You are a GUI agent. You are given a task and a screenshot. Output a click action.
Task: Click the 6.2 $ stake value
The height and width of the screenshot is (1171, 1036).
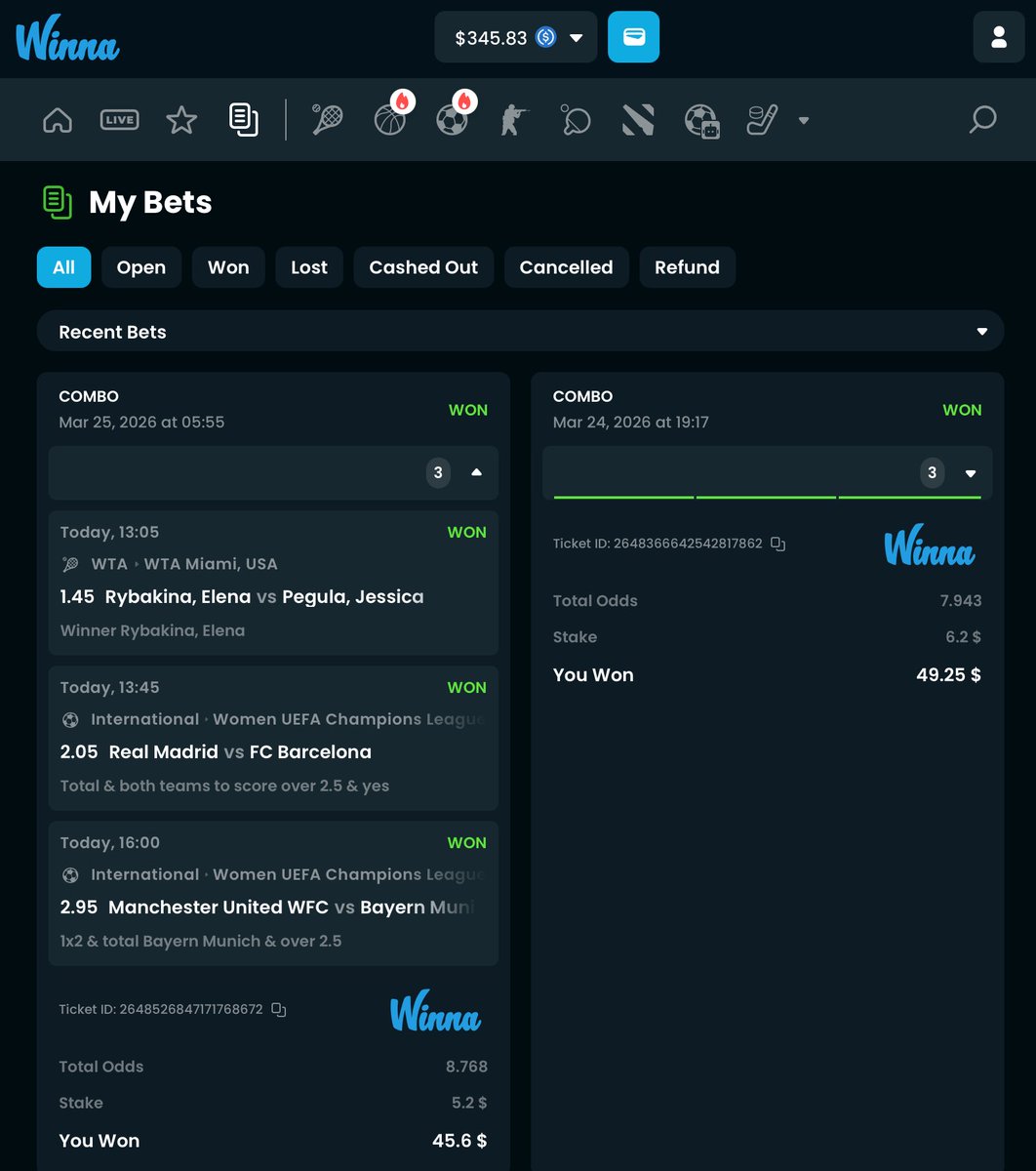(x=964, y=636)
